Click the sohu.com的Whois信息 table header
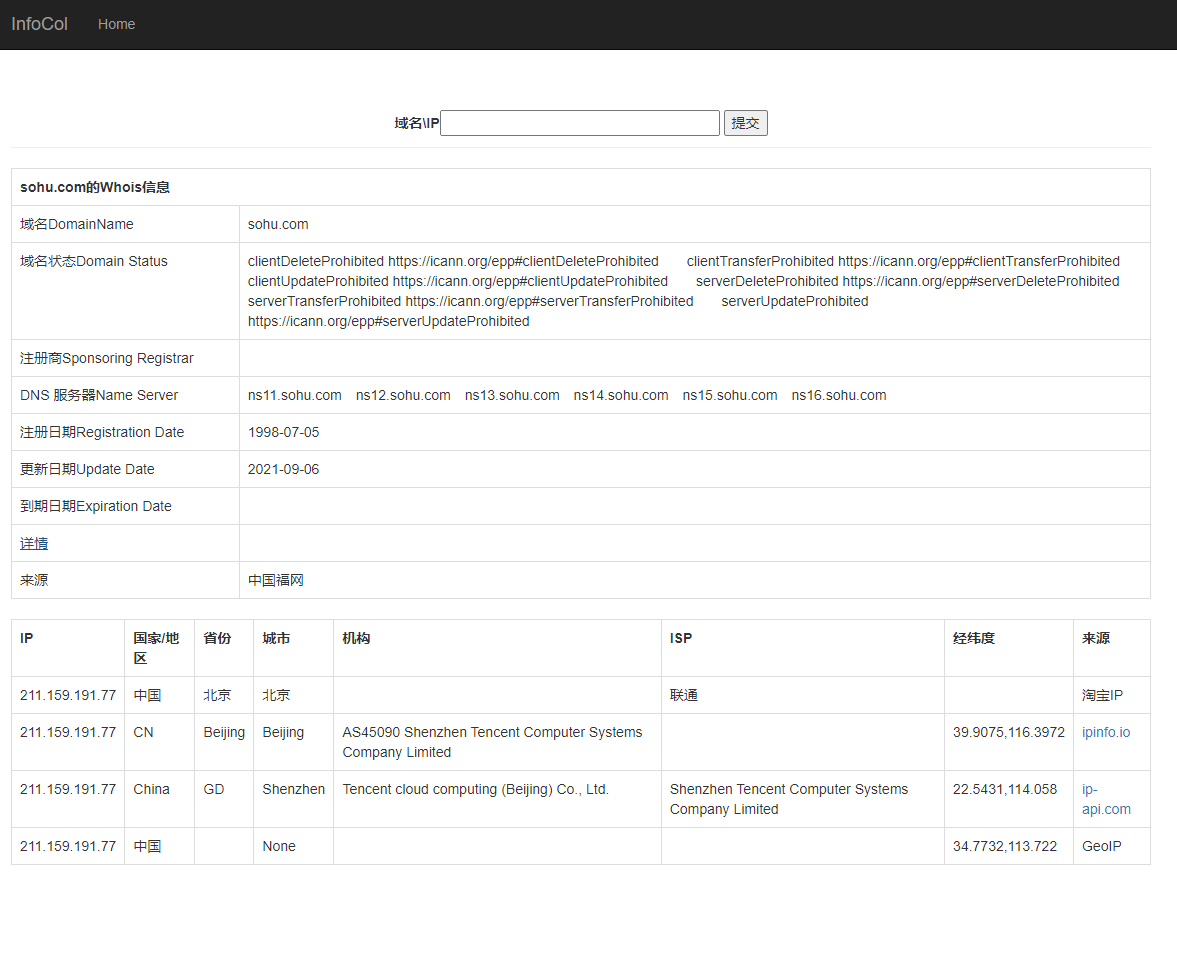 pos(95,187)
